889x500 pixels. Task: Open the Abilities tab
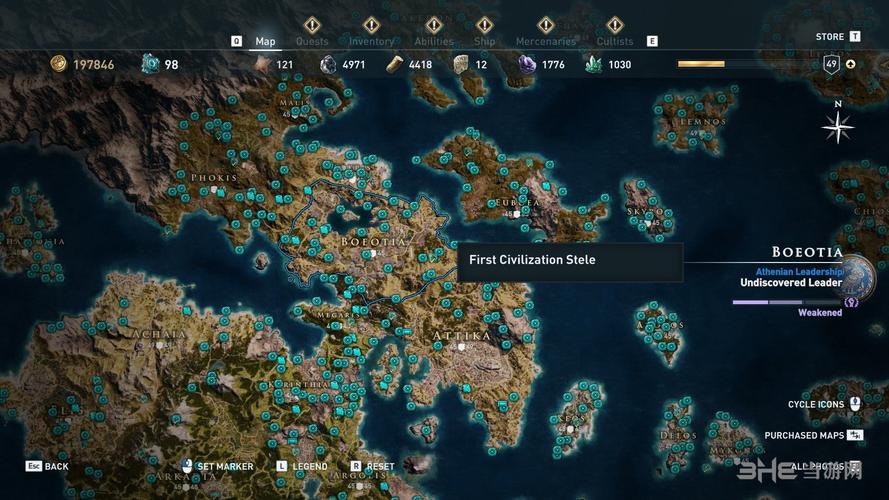click(434, 41)
